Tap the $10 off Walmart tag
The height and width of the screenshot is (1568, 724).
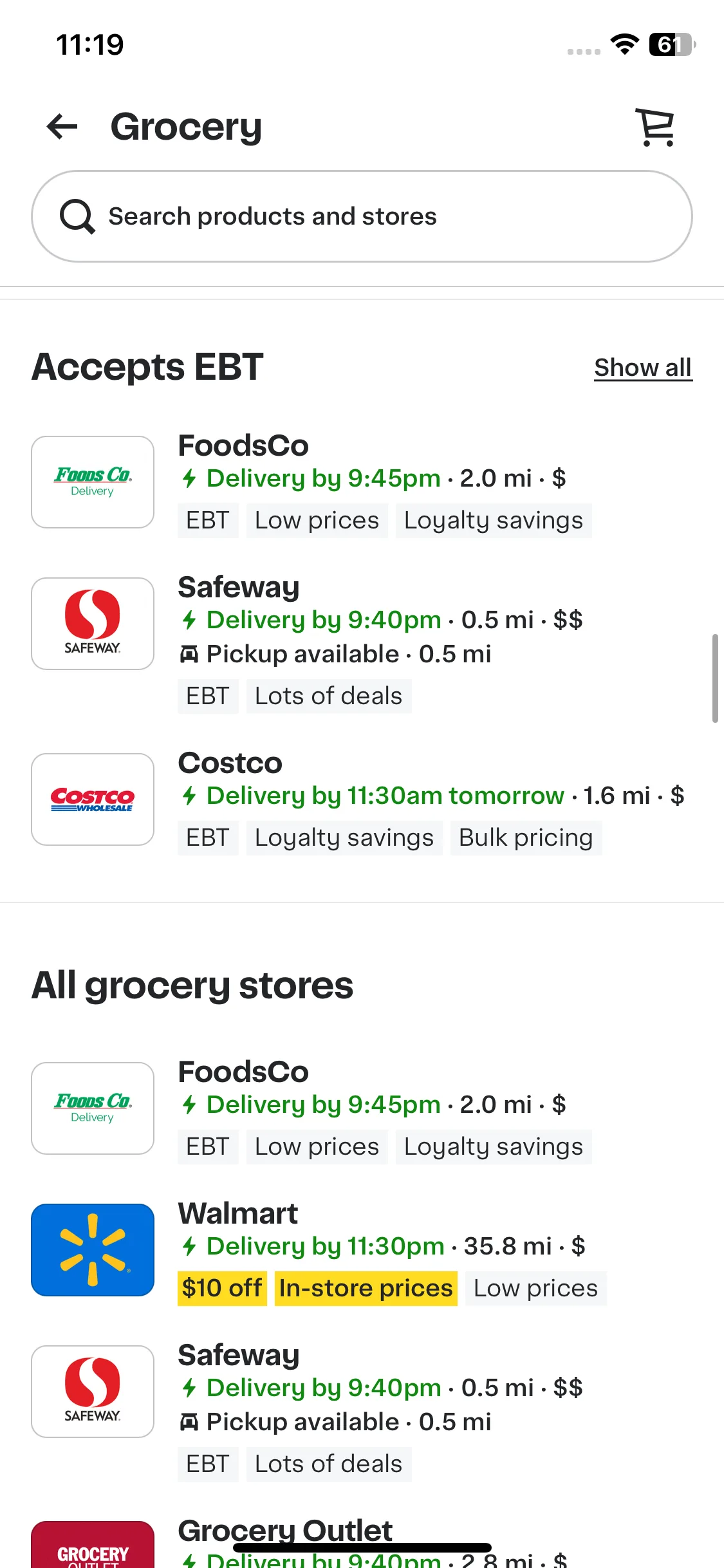click(x=222, y=1288)
